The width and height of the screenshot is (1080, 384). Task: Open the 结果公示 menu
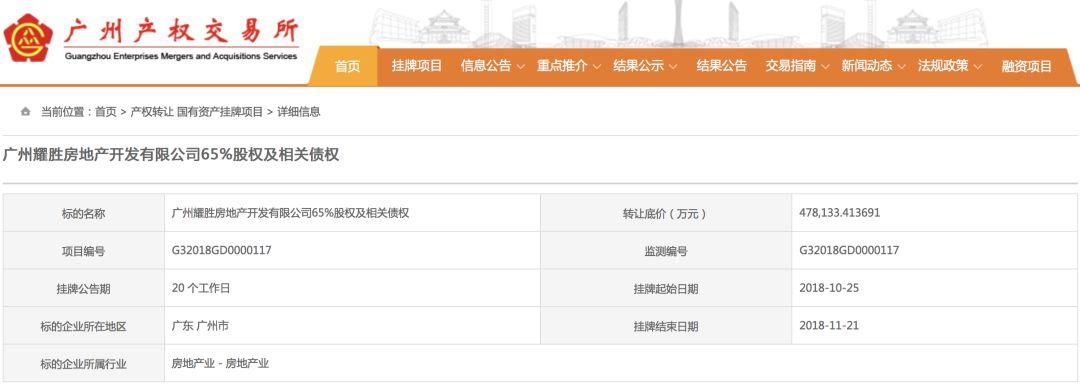[638, 66]
